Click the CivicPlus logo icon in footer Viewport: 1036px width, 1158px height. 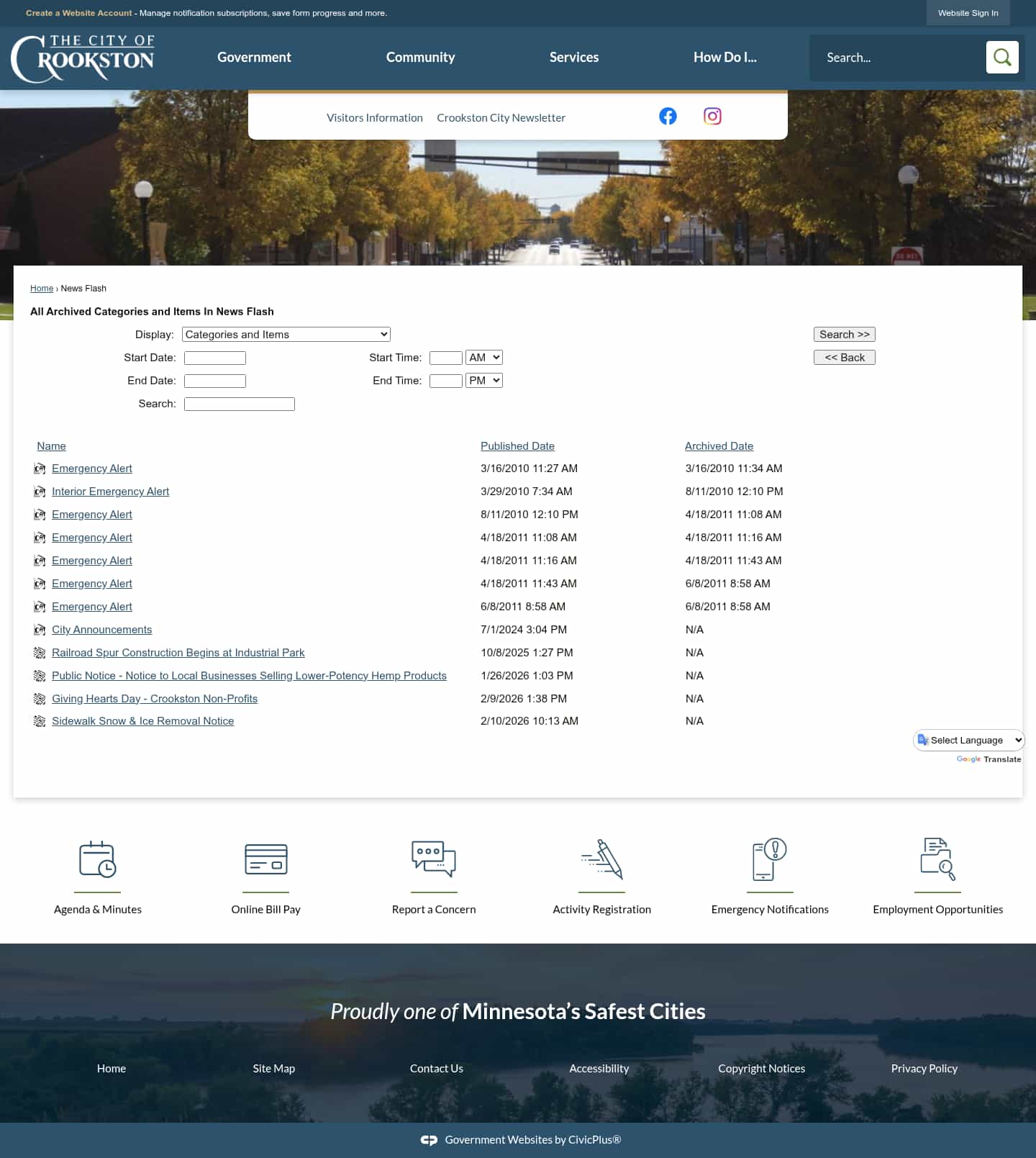[x=429, y=1140]
